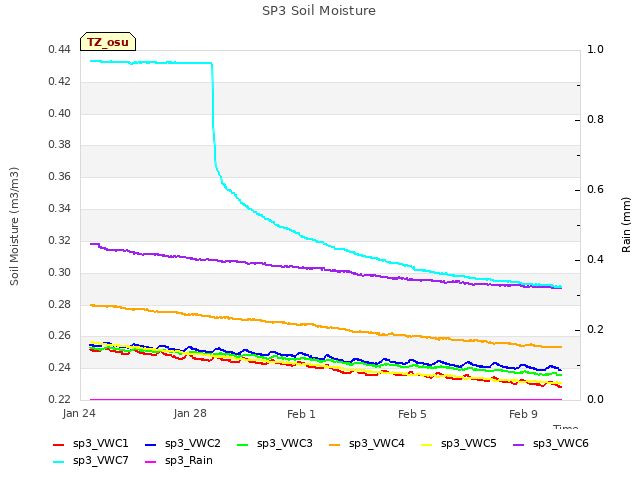The width and height of the screenshot is (640, 480).
Task: Select the sp3_Rain legend label
Action: click(189, 461)
